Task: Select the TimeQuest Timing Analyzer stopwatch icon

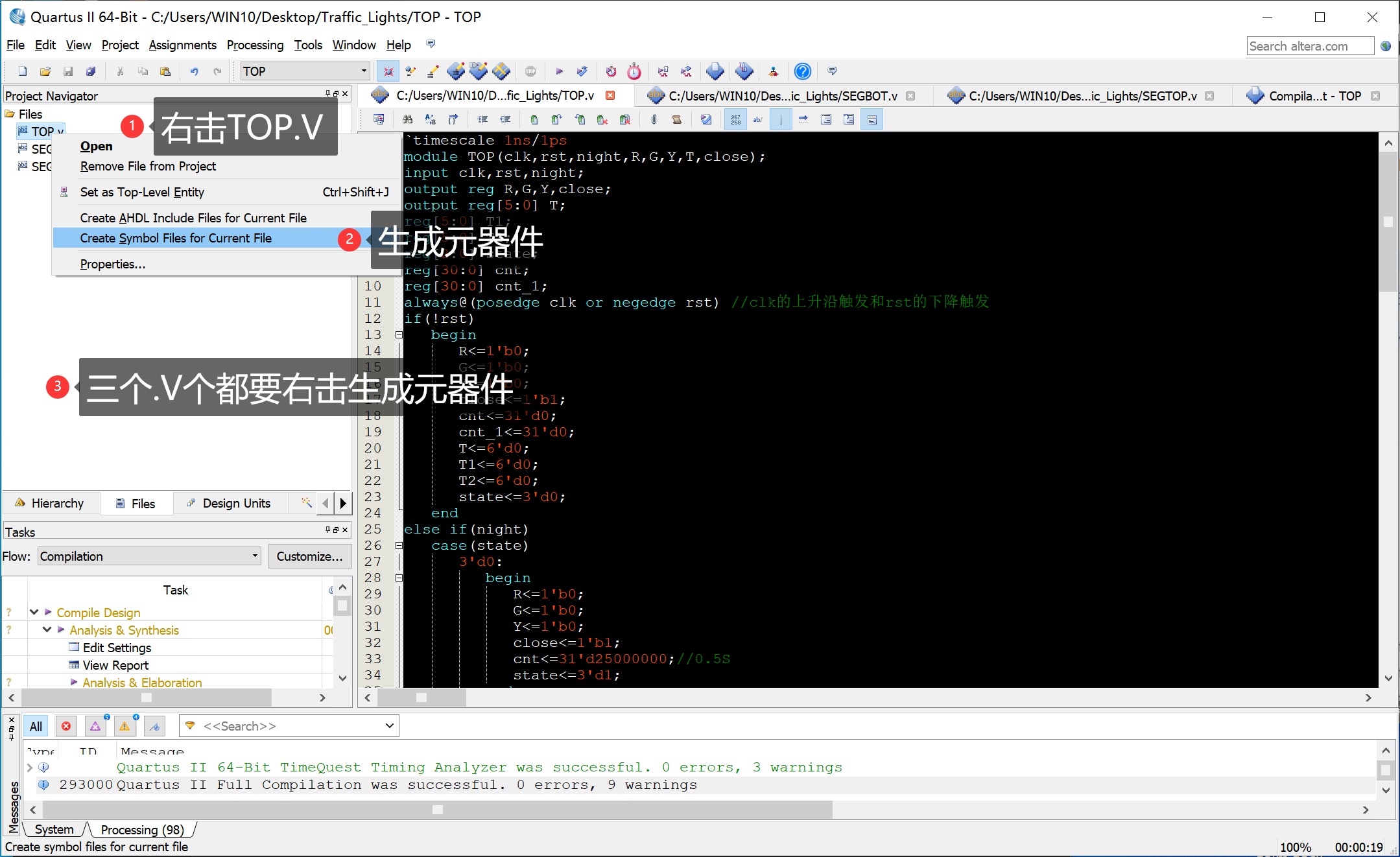Action: pyautogui.click(x=634, y=71)
